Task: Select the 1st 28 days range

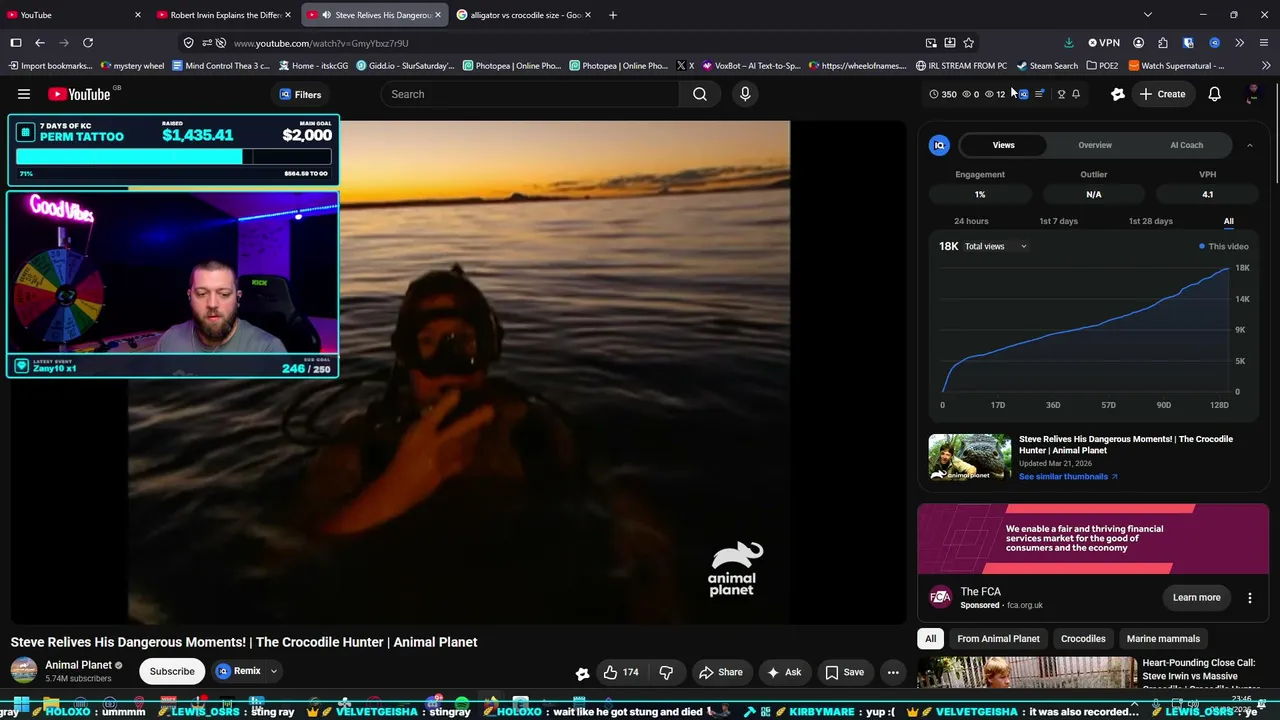Action: tap(1150, 221)
